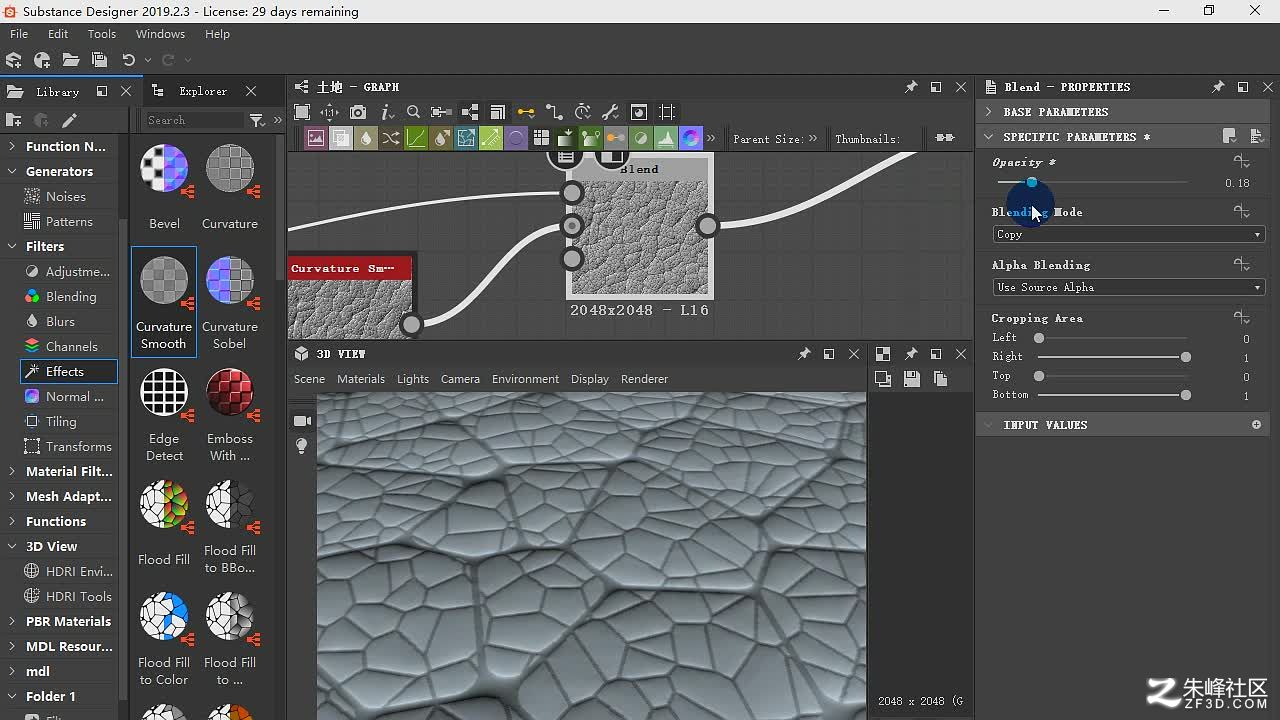Add a Curve node from node toolbar
Screen dimensions: 1280x720
click(416, 138)
